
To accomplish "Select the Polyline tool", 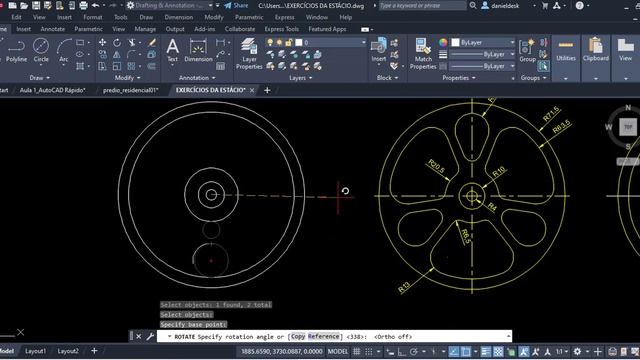I will (x=16, y=51).
